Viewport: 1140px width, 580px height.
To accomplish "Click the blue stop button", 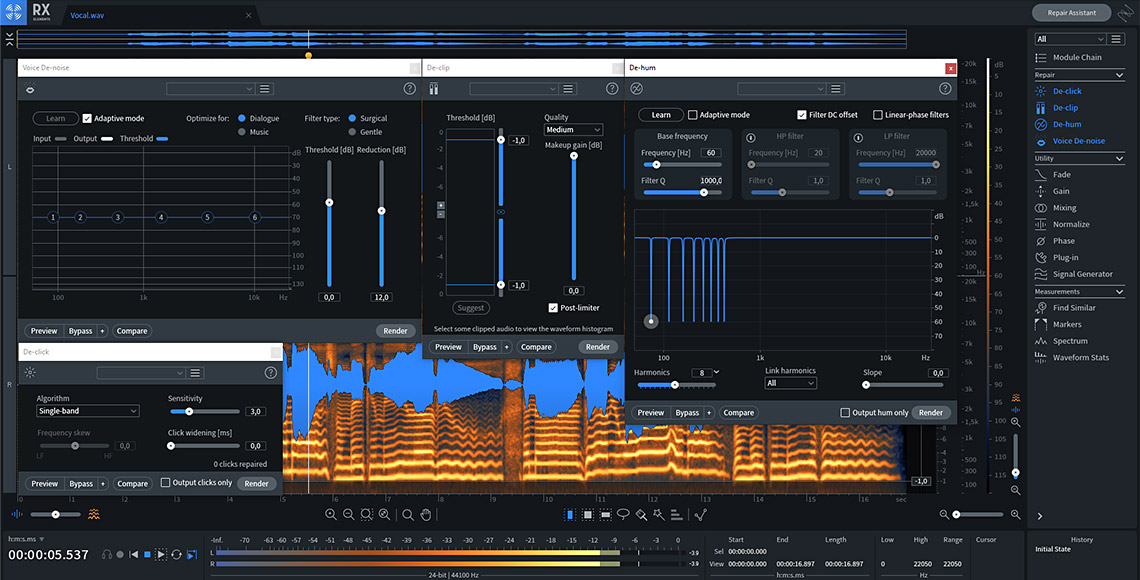I will [147, 555].
